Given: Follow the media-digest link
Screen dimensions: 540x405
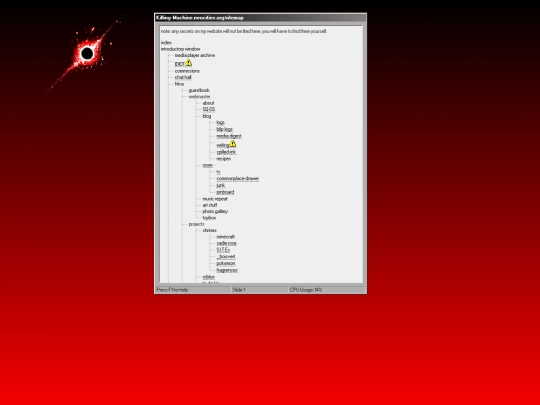Looking at the screenshot, I should 229,136.
